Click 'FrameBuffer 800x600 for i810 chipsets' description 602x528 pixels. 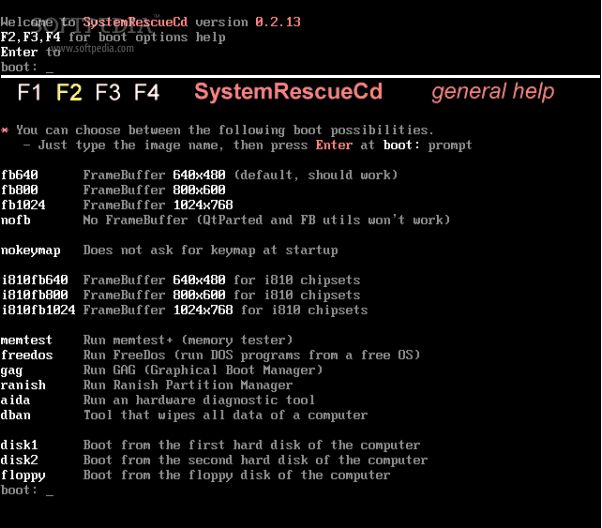pos(222,295)
